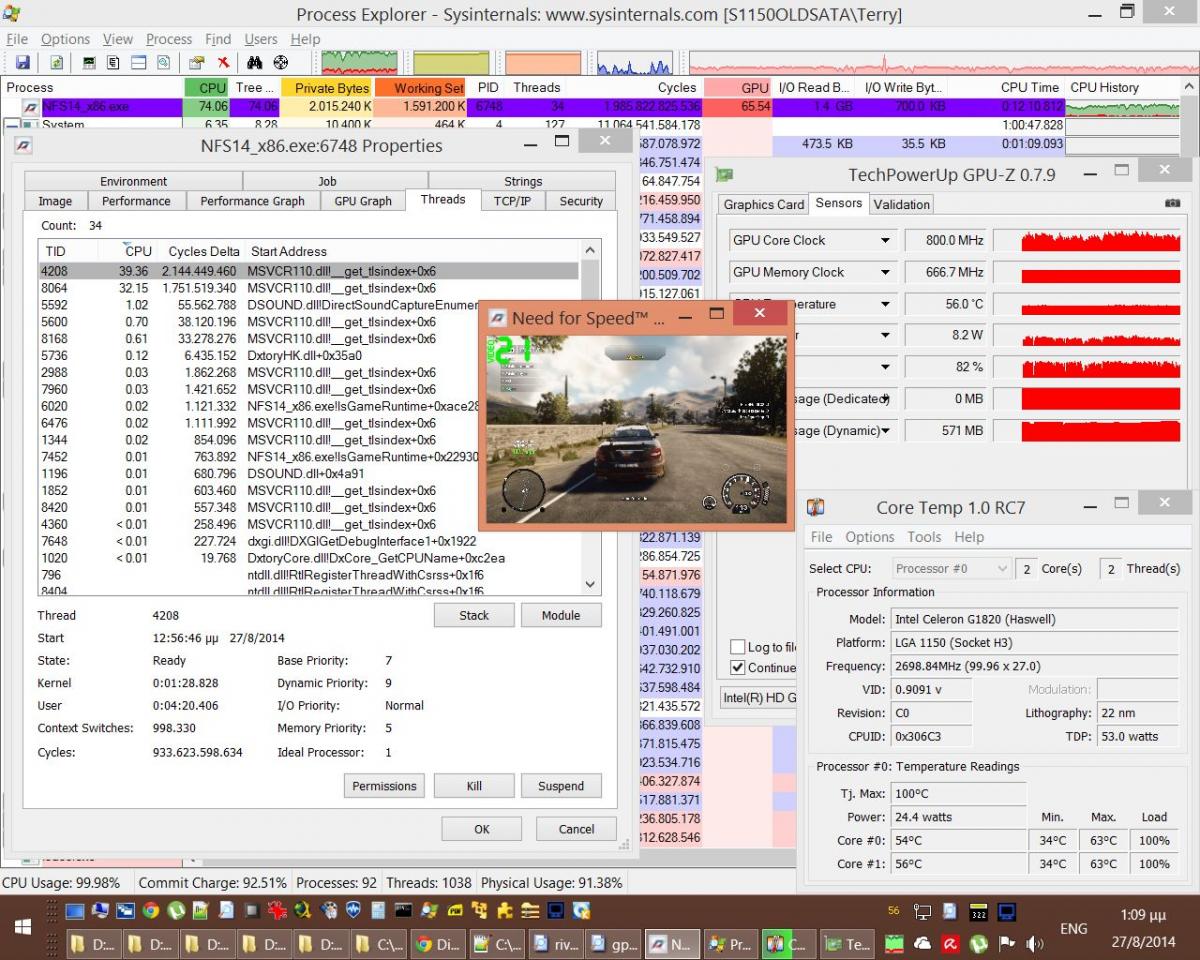Open the sensor dropdown beside 56.0 °C

885,304
